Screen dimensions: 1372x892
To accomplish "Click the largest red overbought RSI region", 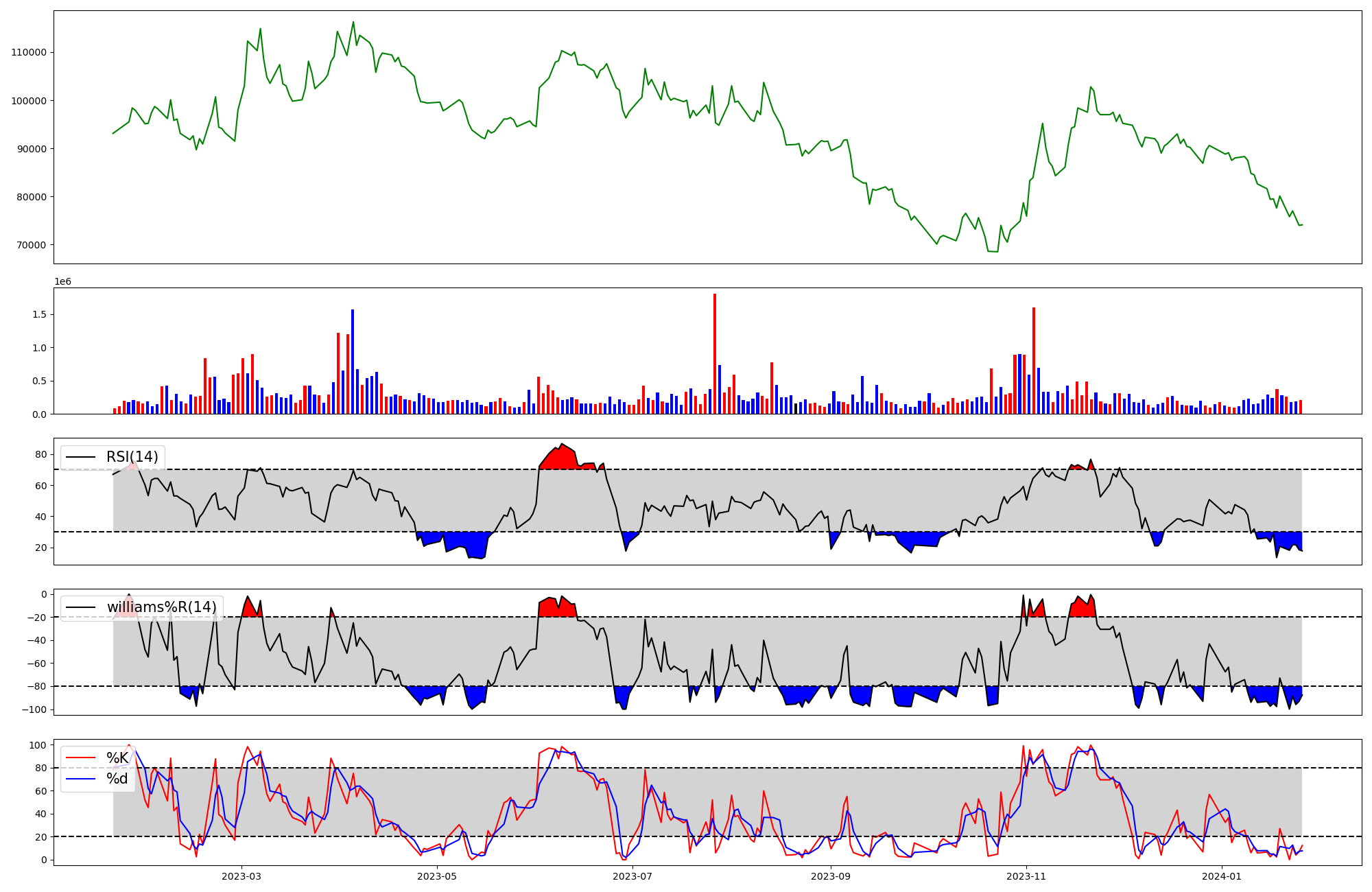I will [561, 458].
